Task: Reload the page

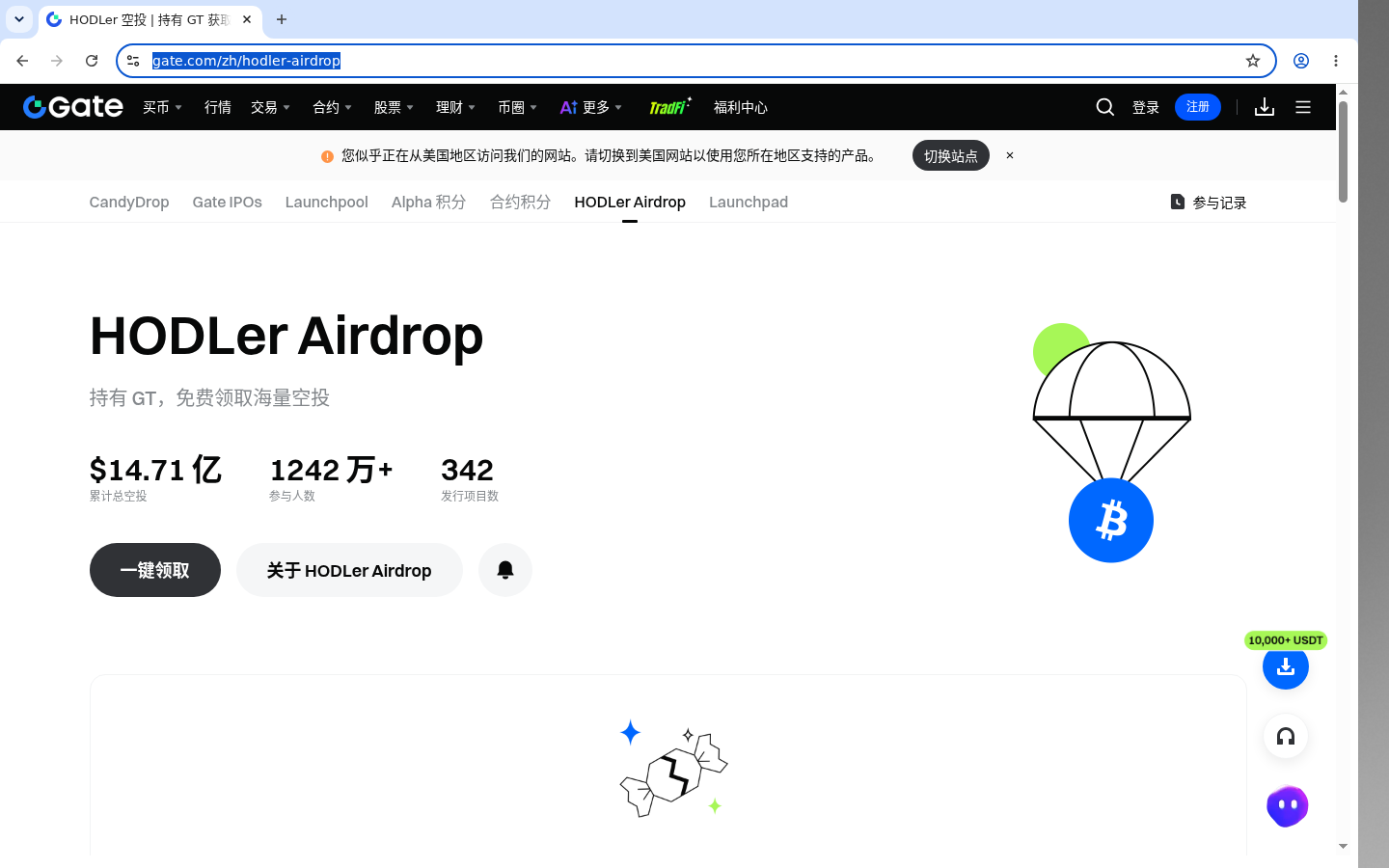Action: (x=92, y=61)
